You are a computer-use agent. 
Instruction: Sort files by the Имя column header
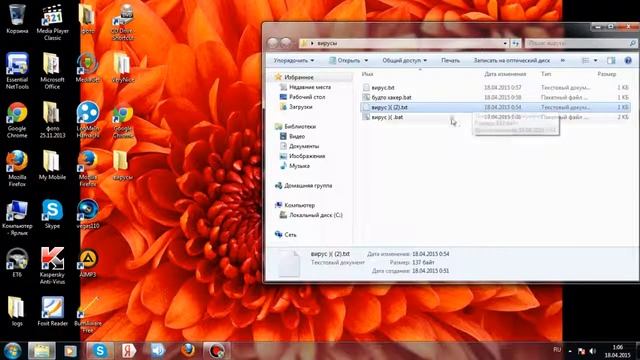tap(367, 74)
